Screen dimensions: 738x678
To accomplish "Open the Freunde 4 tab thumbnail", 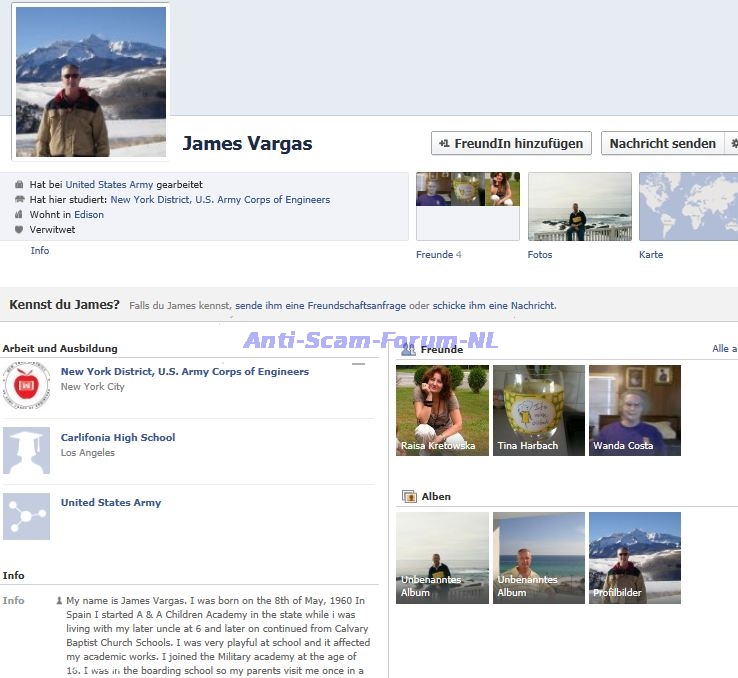I will pyautogui.click(x=467, y=207).
